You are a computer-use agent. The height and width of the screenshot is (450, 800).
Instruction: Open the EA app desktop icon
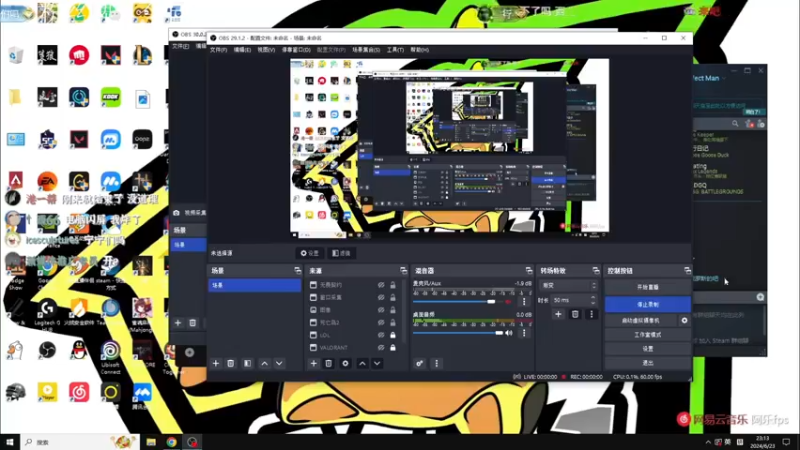[47, 181]
